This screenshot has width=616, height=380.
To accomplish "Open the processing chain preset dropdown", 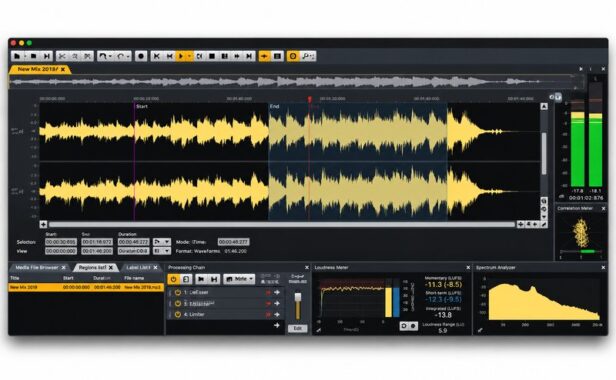I will click(x=239, y=279).
